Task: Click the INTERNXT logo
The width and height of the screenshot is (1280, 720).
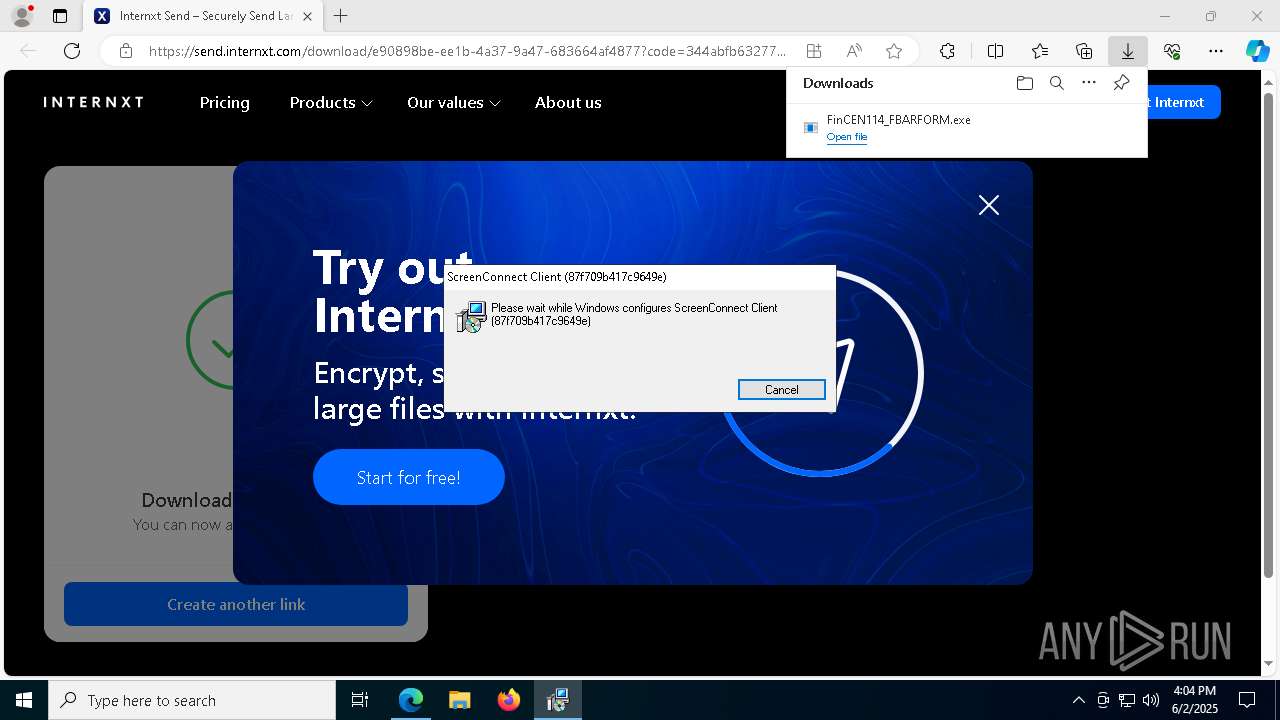Action: (x=94, y=102)
